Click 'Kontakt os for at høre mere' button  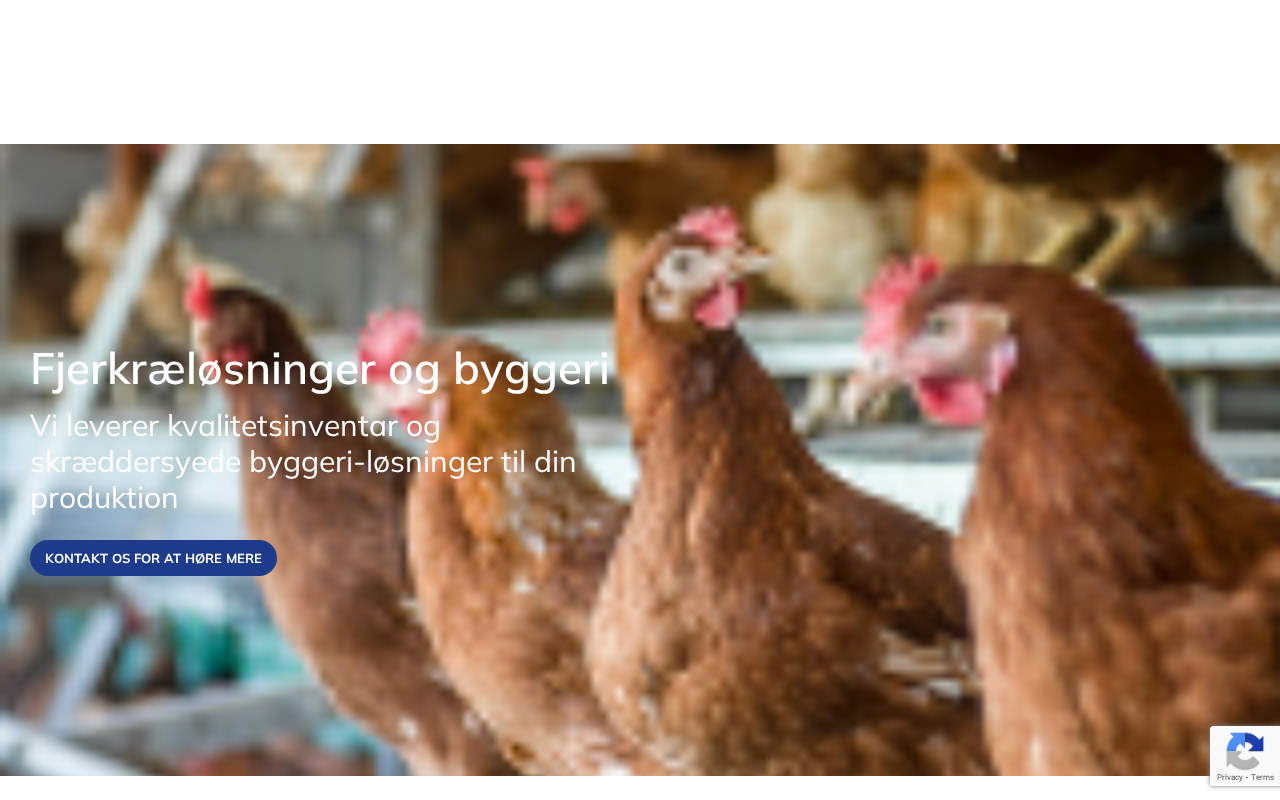pyautogui.click(x=153, y=558)
